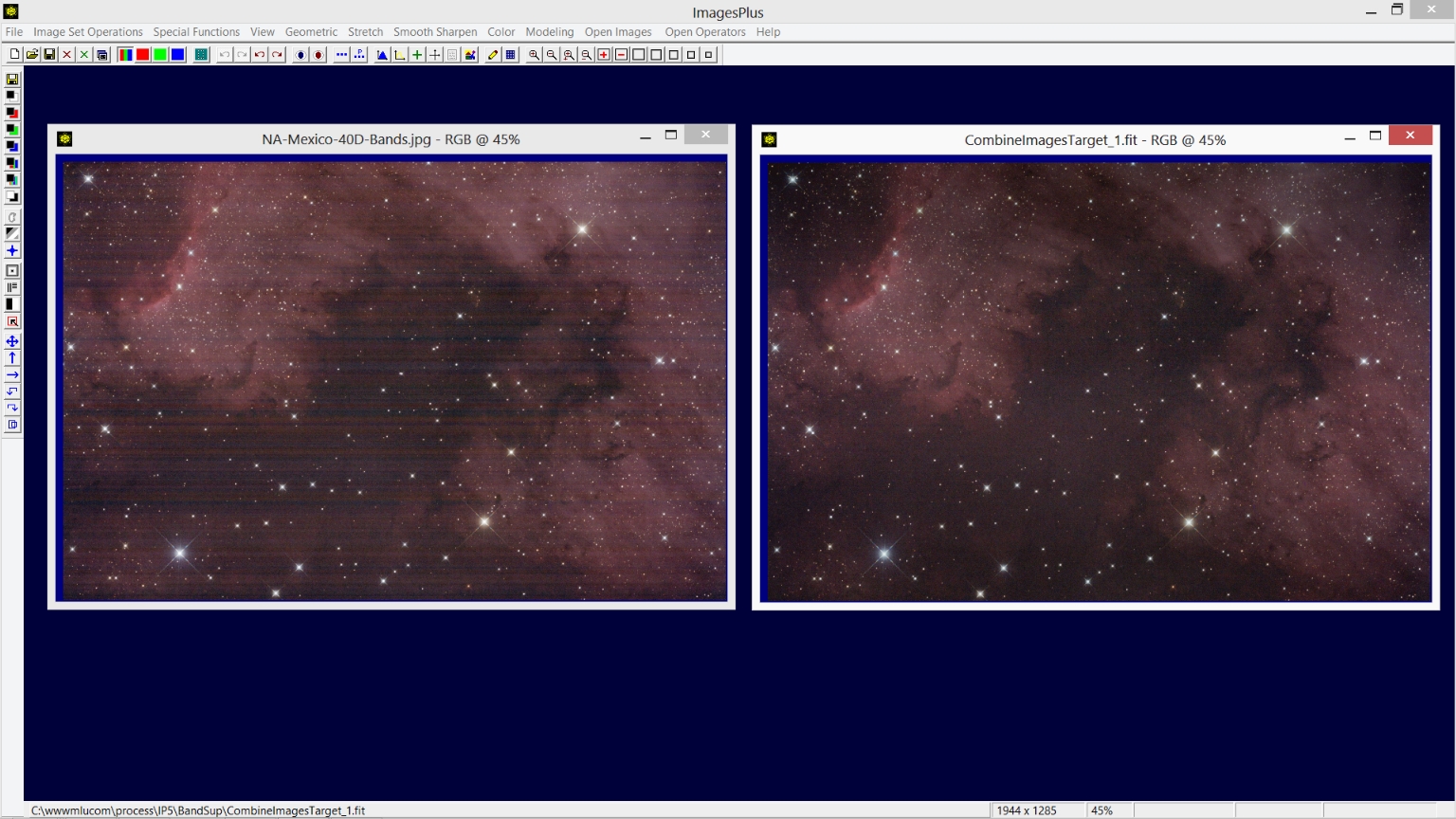Viewport: 1456px width, 819px height.
Task: Click the red X toolbar icon
Action: 67,55
